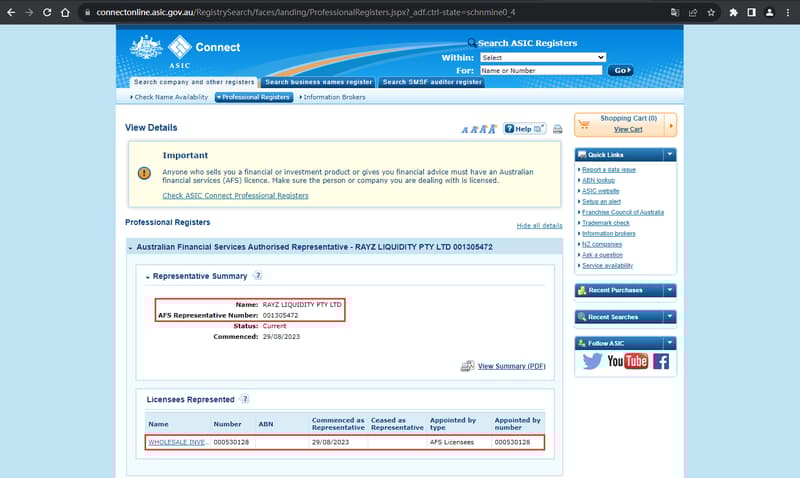The width and height of the screenshot is (800, 478).
Task: Open the browser home icon
Action: pyautogui.click(x=65, y=12)
